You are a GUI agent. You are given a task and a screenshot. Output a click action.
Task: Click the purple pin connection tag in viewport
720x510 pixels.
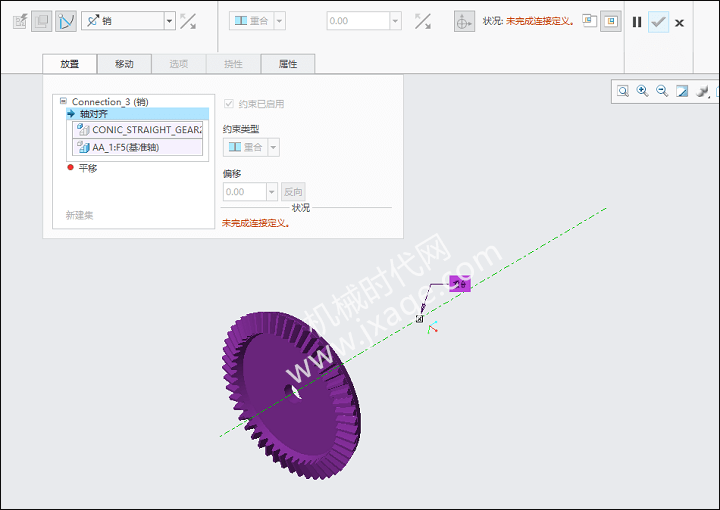pyautogui.click(x=460, y=284)
